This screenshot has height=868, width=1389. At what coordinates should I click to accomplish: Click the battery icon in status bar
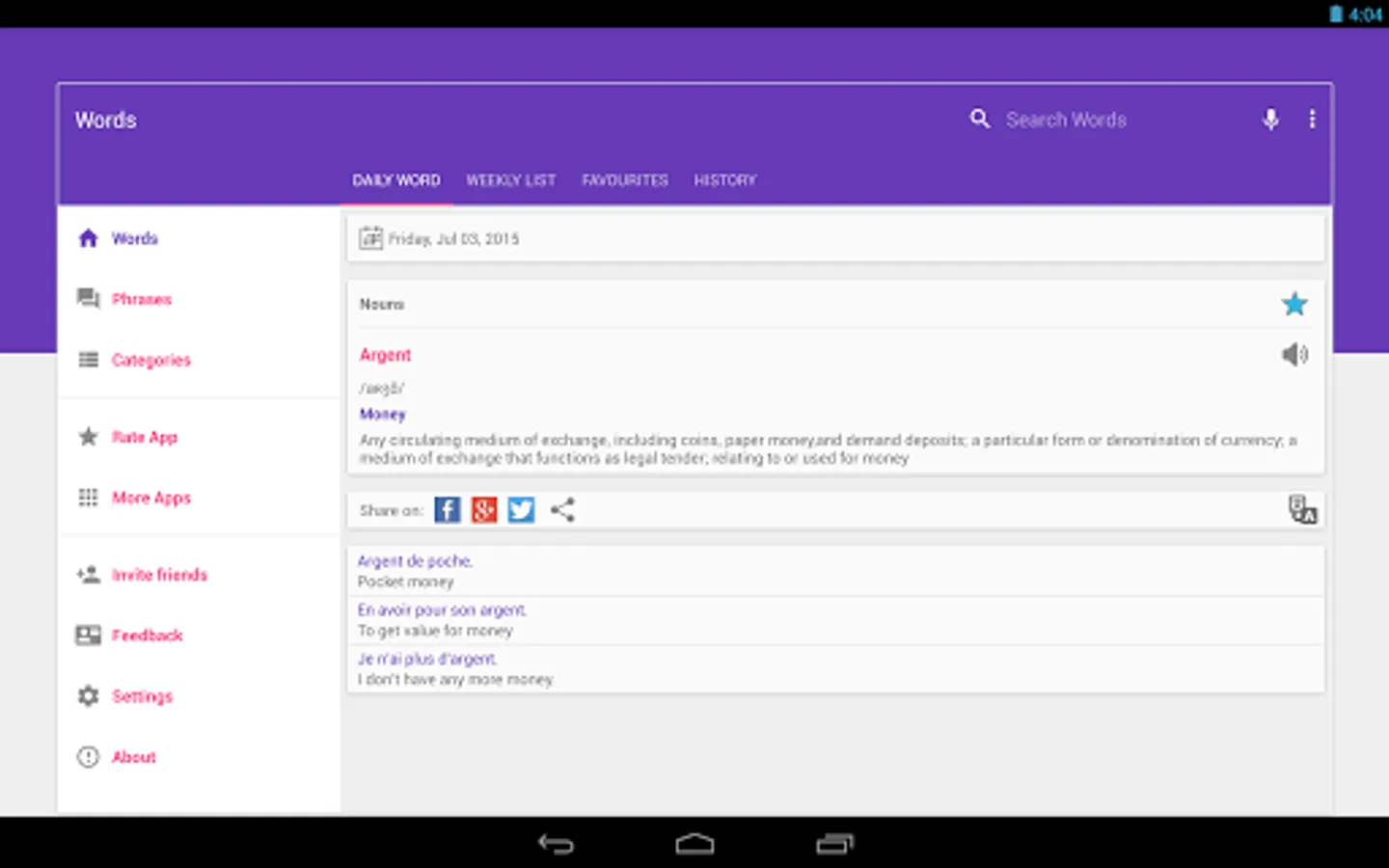coord(1336,14)
